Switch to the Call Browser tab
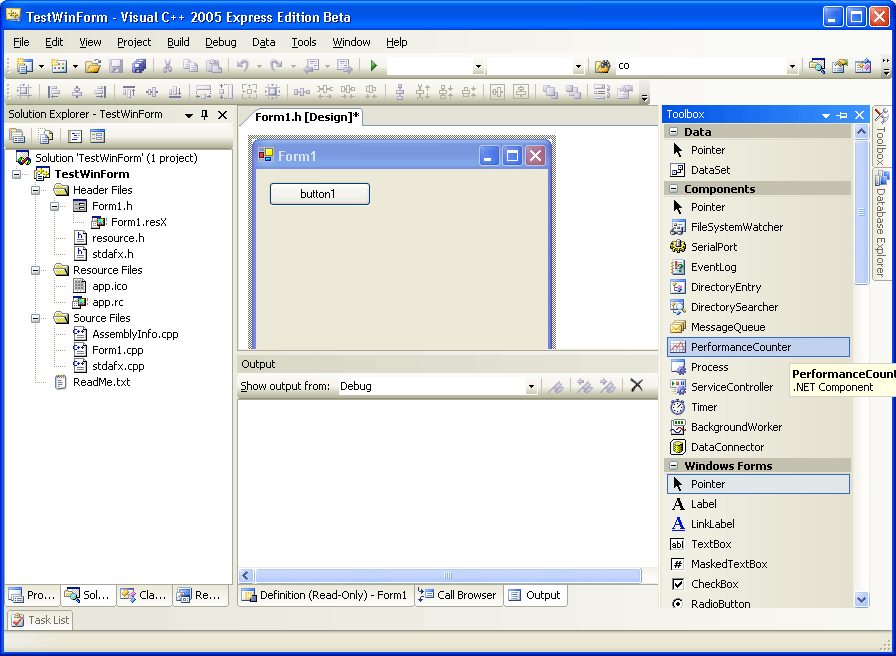The width and height of the screenshot is (896, 656). point(458,595)
